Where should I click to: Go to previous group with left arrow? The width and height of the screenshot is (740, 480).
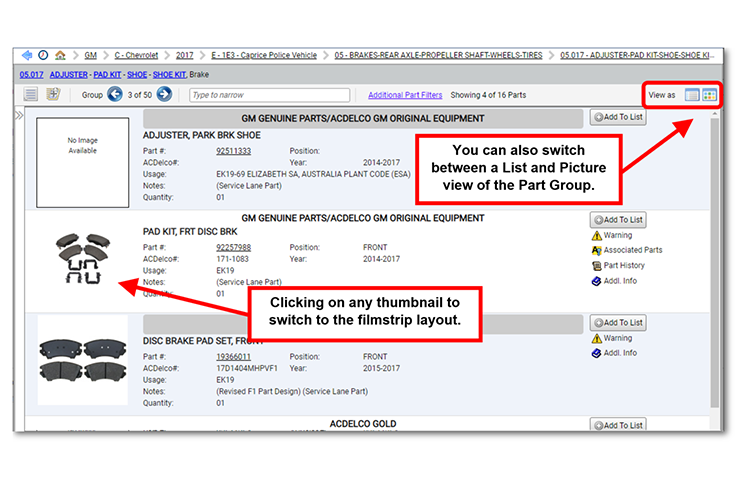(x=115, y=95)
